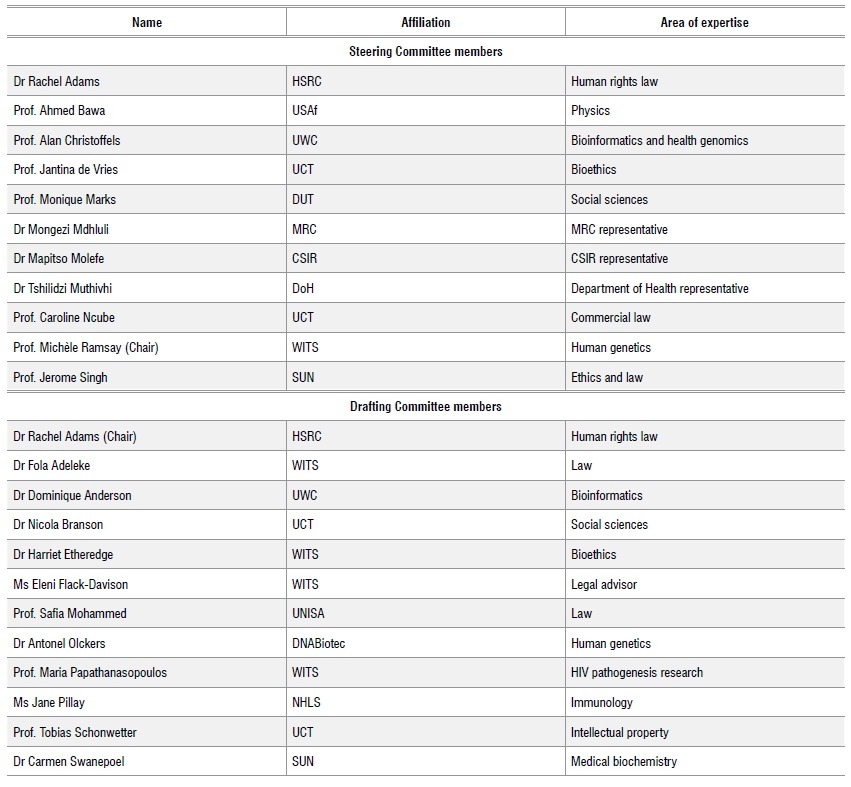Select the DUT affiliation cell

coord(303,200)
